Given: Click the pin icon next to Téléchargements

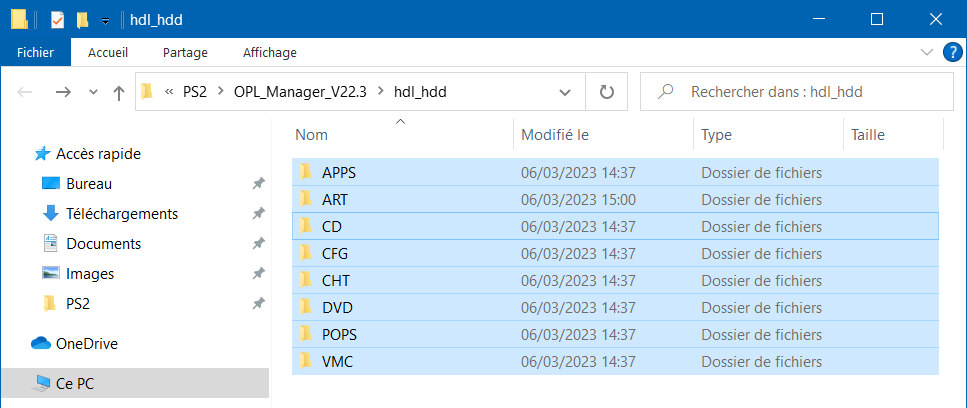Looking at the screenshot, I should [259, 214].
